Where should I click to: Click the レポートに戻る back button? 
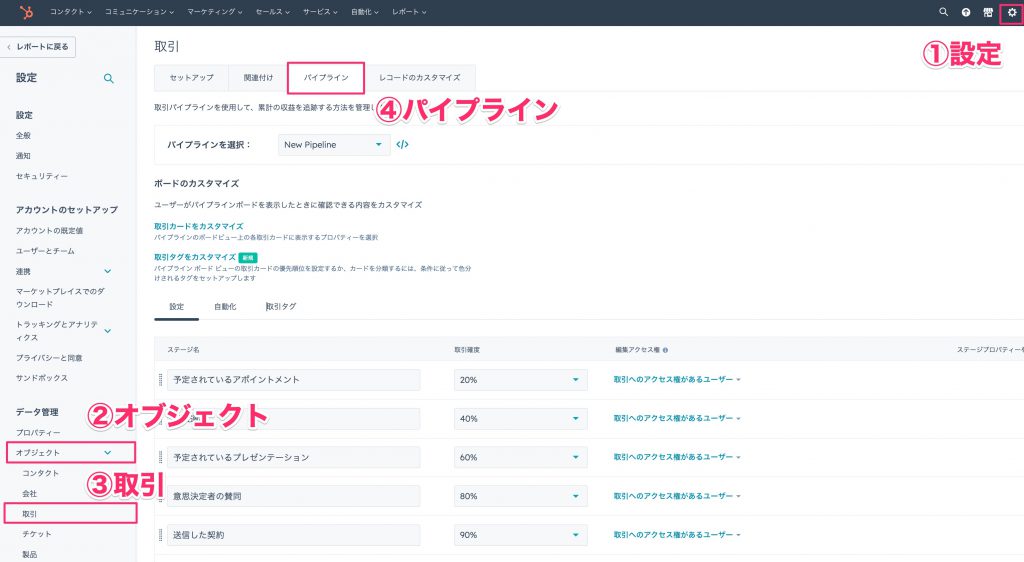[x=39, y=46]
